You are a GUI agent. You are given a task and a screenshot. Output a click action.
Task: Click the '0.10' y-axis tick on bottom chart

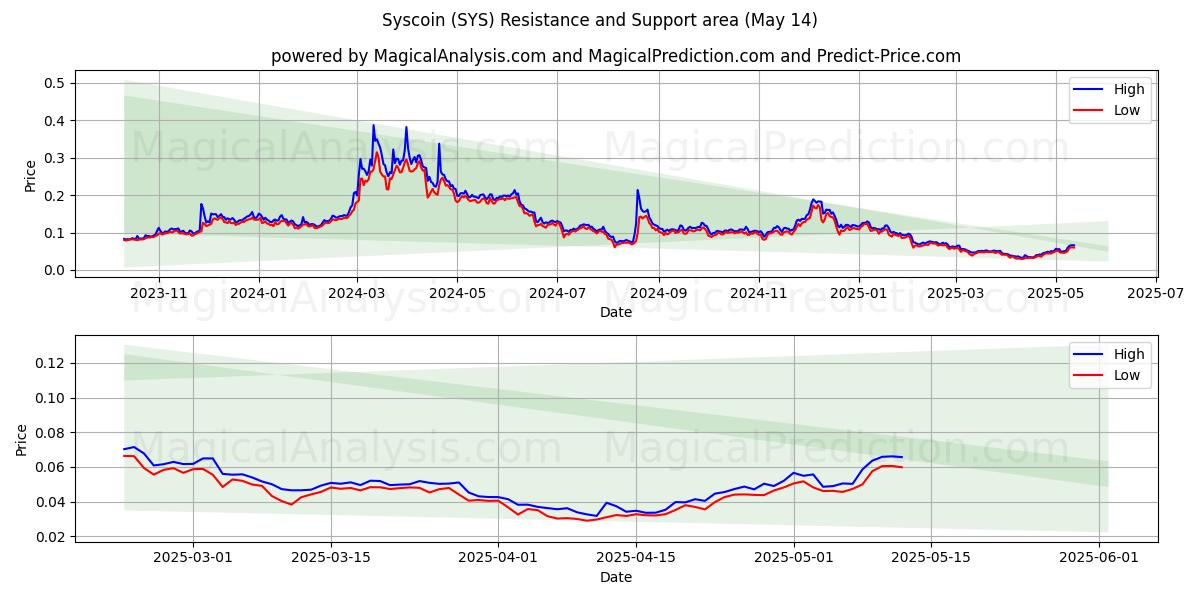coord(51,398)
